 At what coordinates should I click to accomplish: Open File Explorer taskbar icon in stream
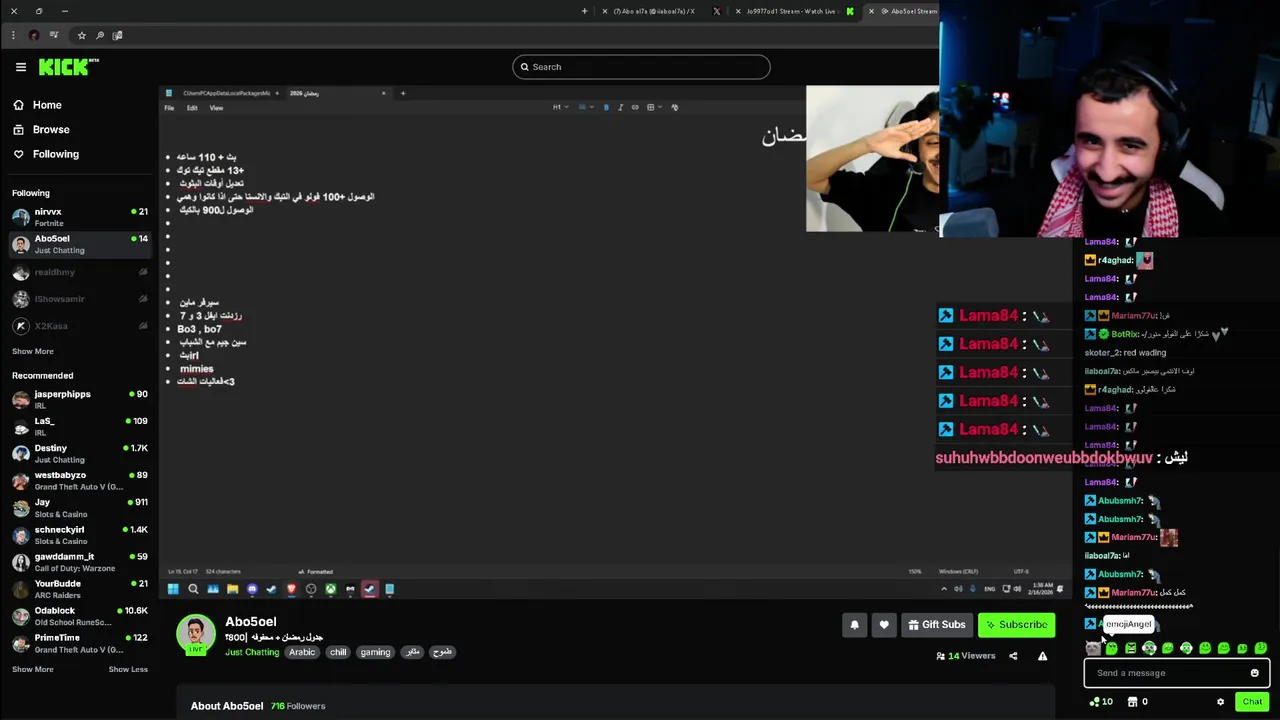[x=232, y=589]
